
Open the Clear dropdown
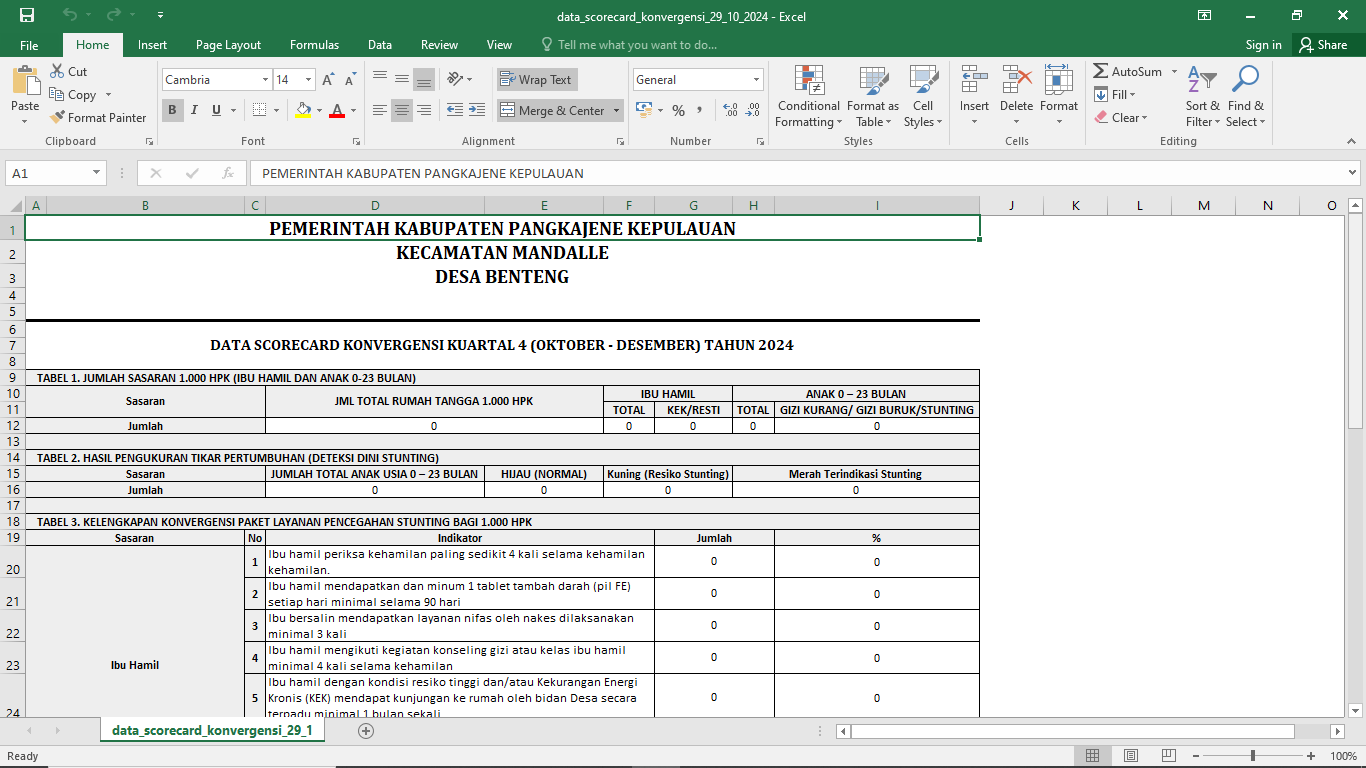tap(1120, 117)
